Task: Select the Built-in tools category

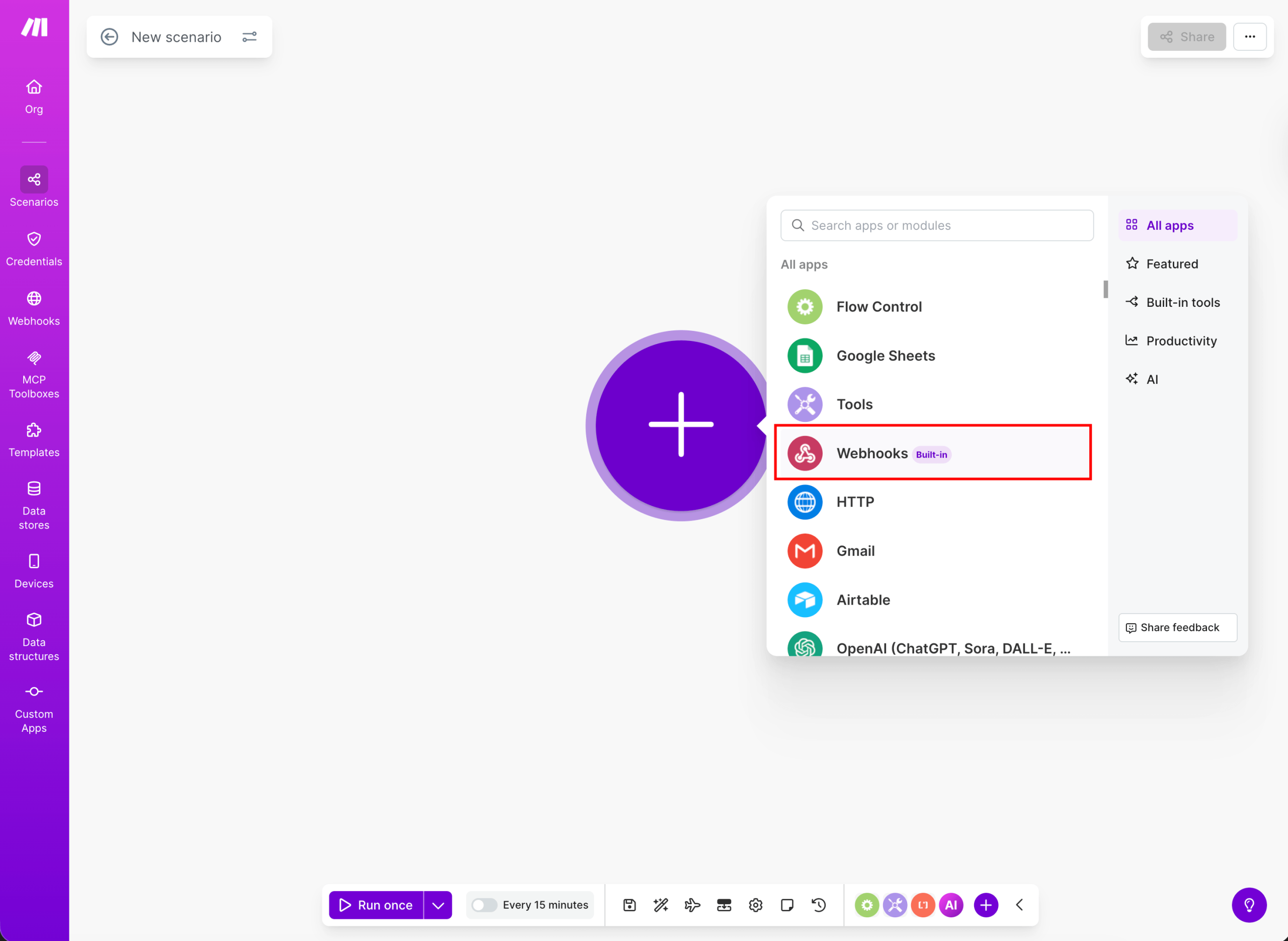Action: pyautogui.click(x=1177, y=302)
